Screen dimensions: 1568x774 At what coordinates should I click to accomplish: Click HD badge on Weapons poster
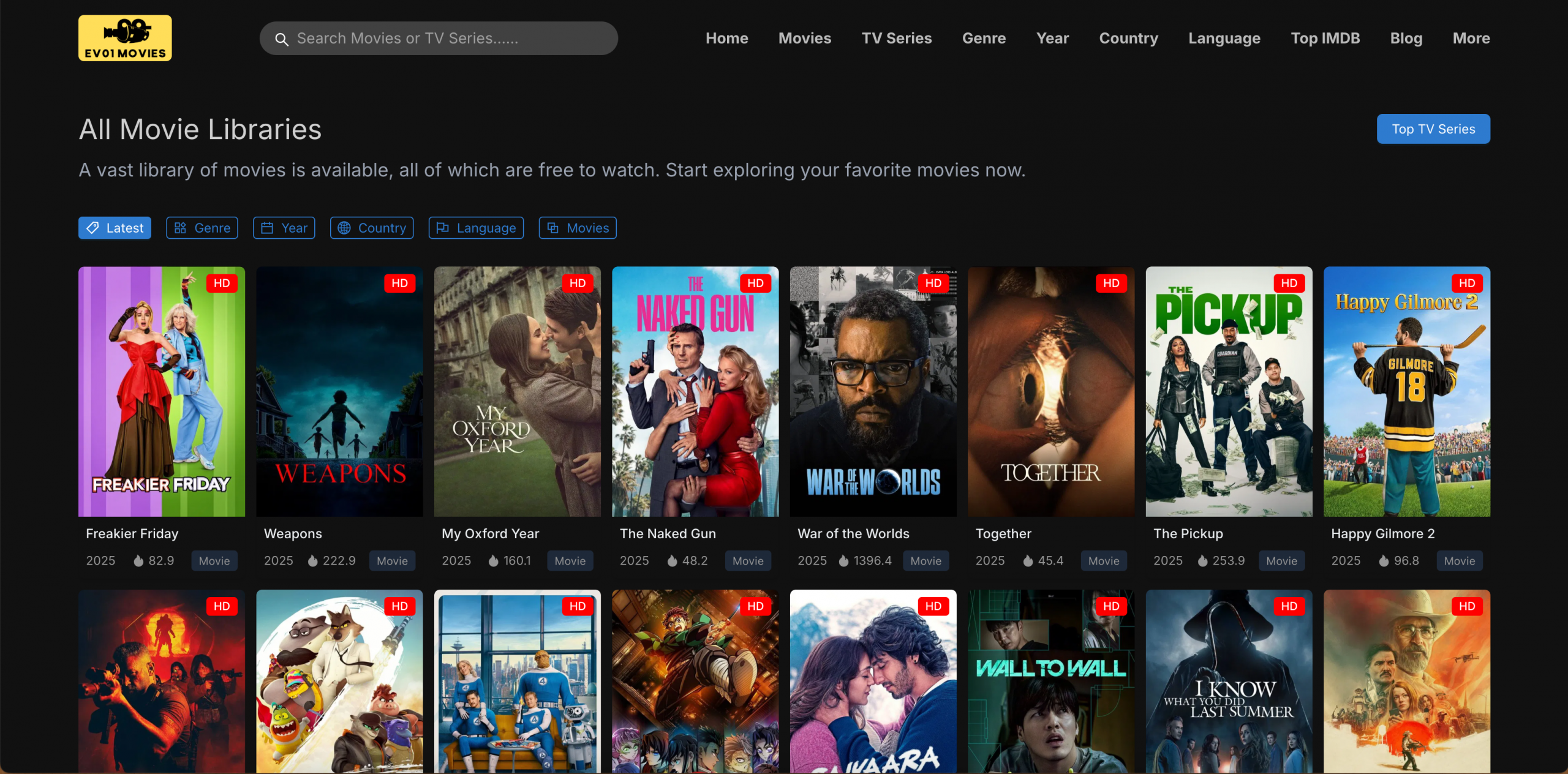pyautogui.click(x=400, y=283)
